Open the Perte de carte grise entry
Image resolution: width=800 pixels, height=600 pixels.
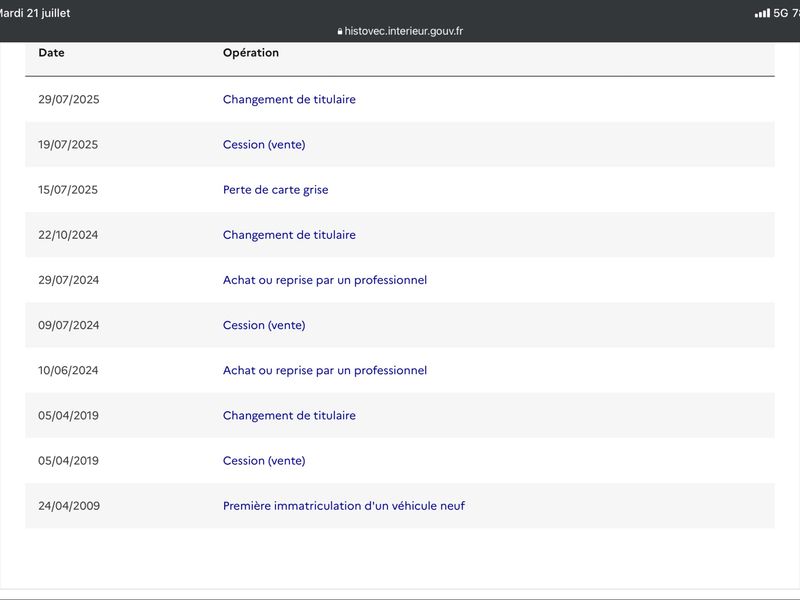click(x=276, y=190)
